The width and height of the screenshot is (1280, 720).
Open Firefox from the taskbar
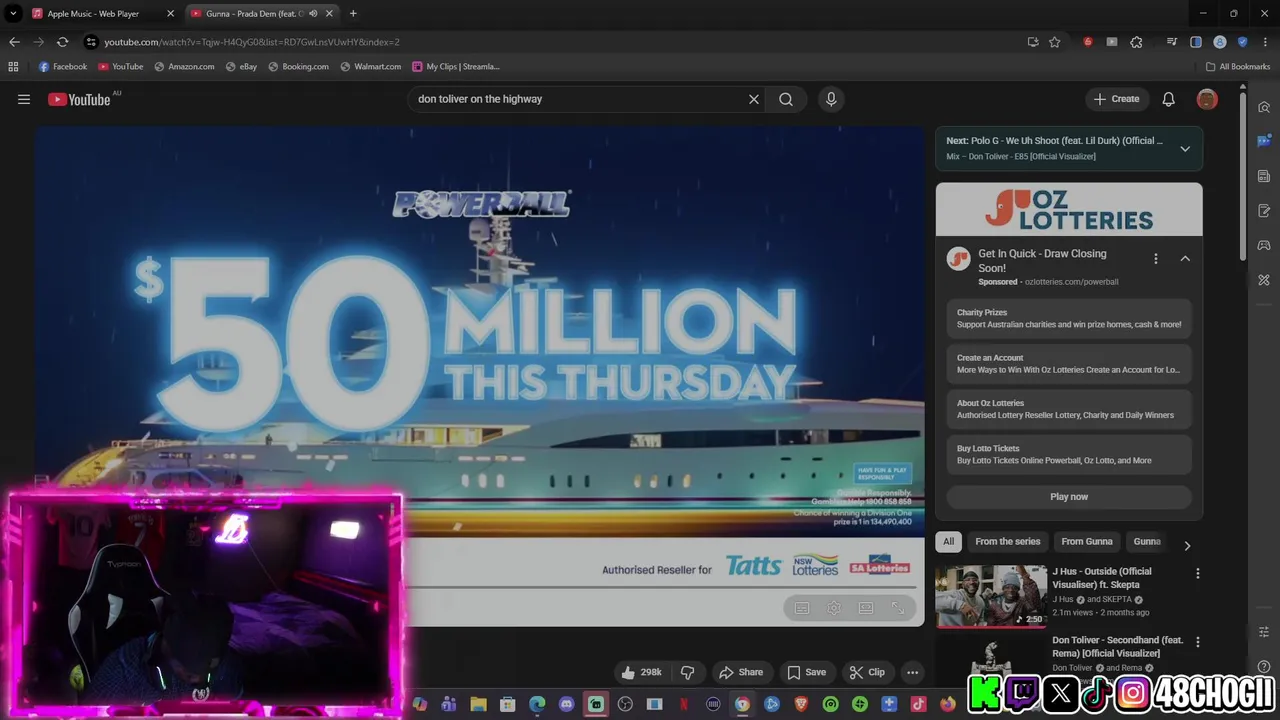pos(947,704)
